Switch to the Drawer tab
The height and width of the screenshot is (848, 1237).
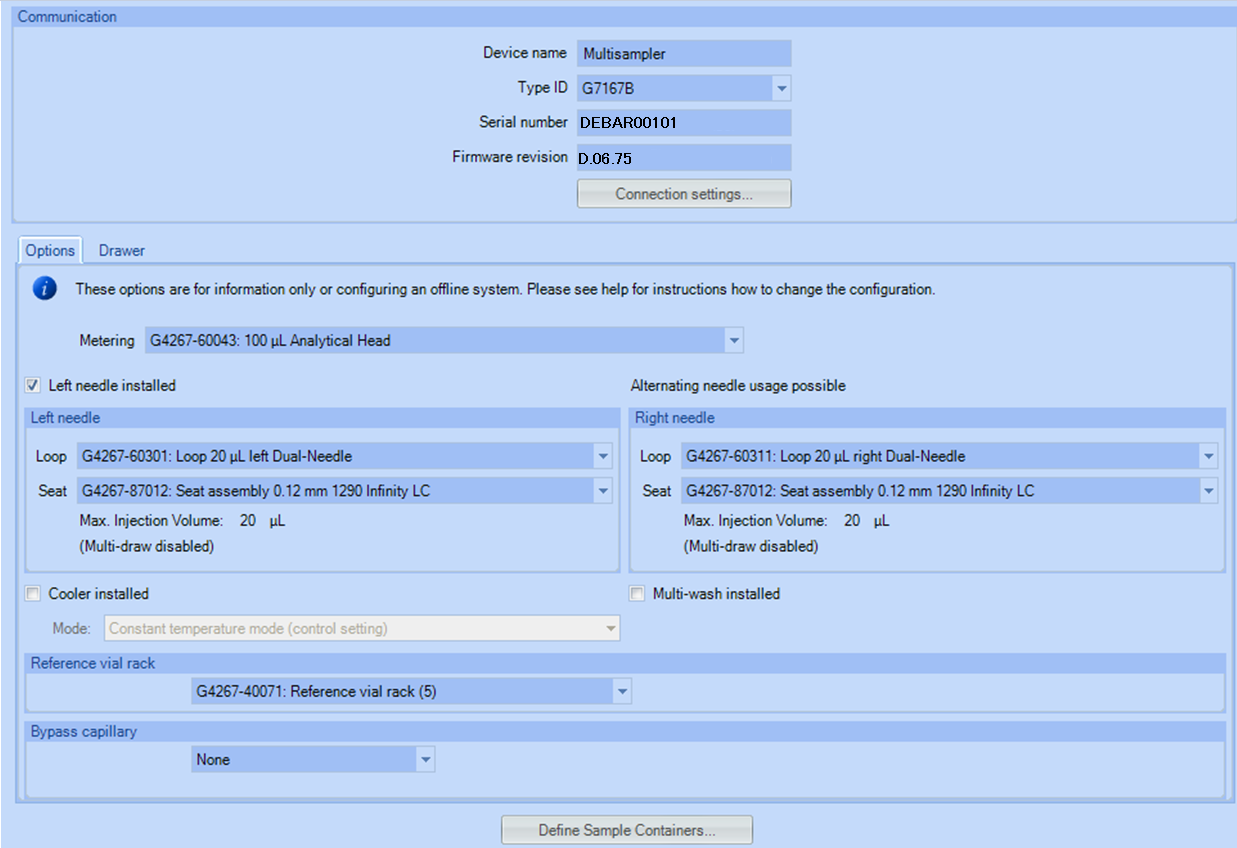click(120, 250)
